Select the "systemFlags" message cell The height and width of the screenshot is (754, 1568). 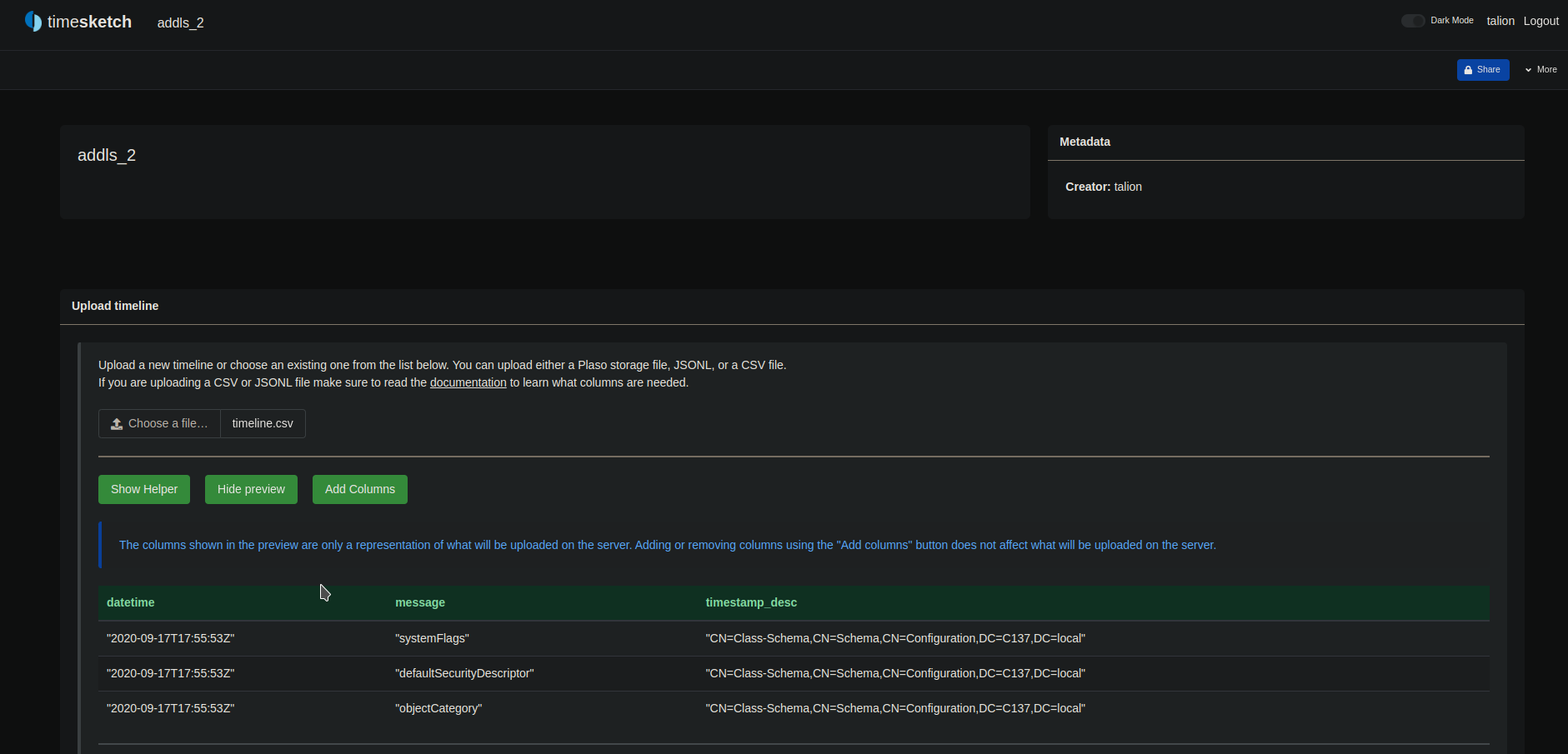coord(432,638)
